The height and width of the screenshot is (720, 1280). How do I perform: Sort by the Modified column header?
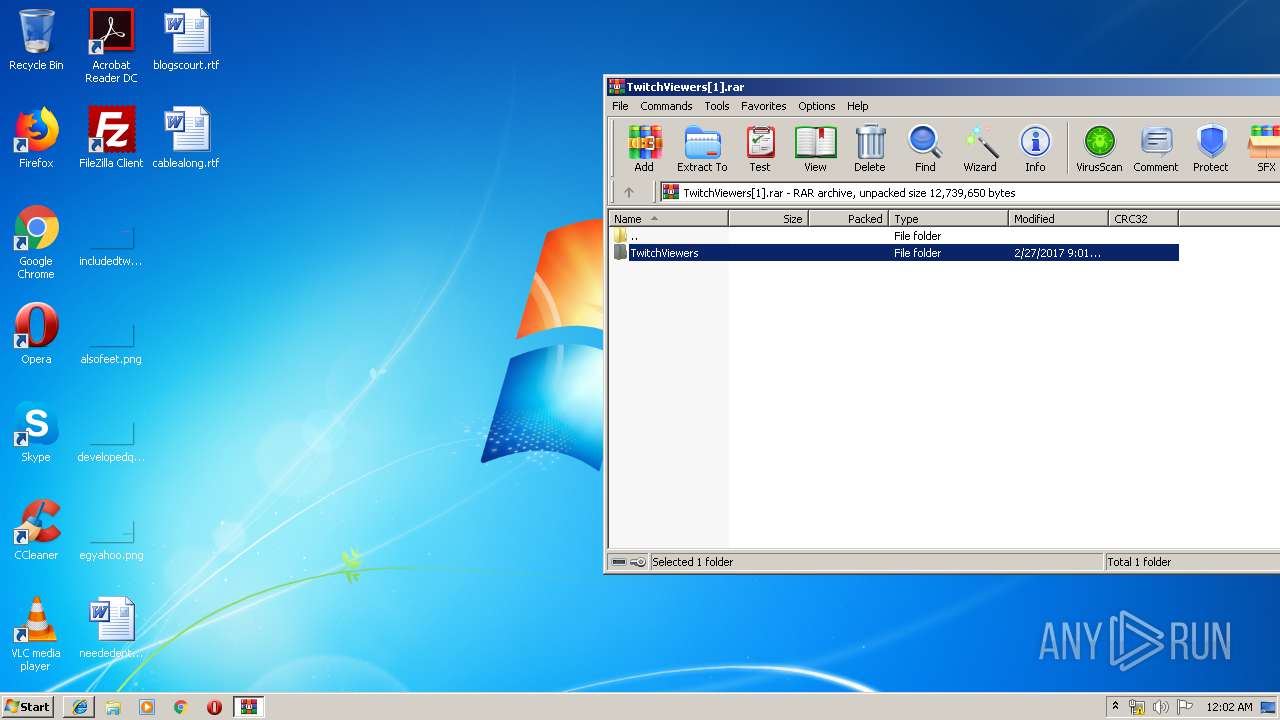tap(1059, 218)
